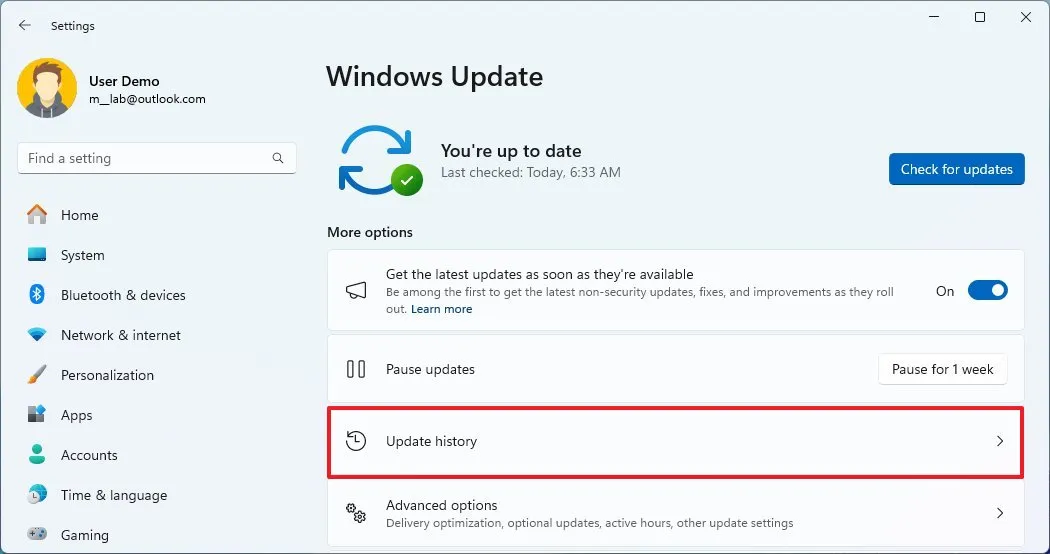This screenshot has height=554, width=1050.
Task: Click the back arrow in Settings
Action: click(x=25, y=25)
